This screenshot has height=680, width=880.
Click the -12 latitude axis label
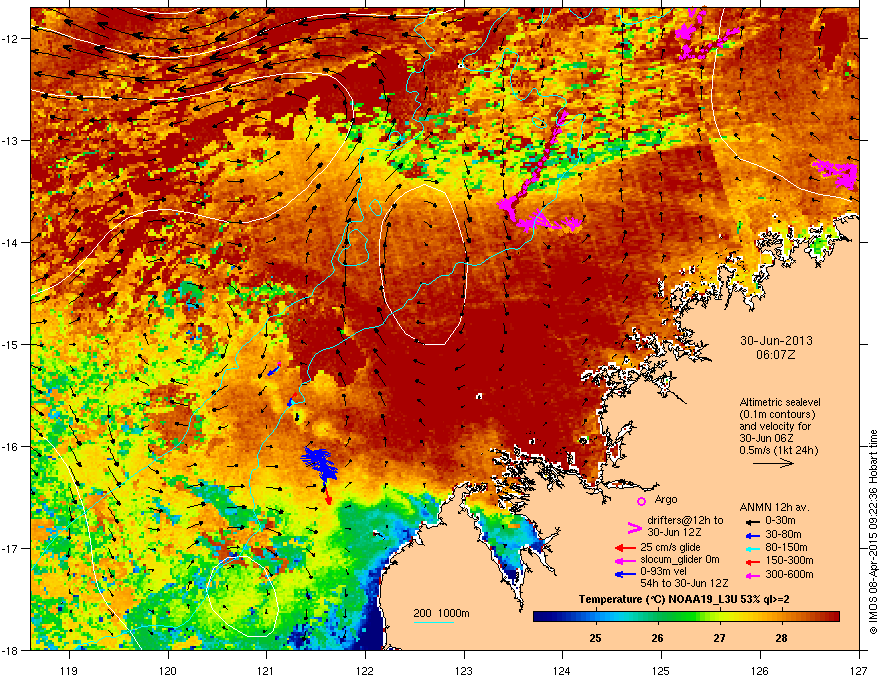(x=11, y=39)
